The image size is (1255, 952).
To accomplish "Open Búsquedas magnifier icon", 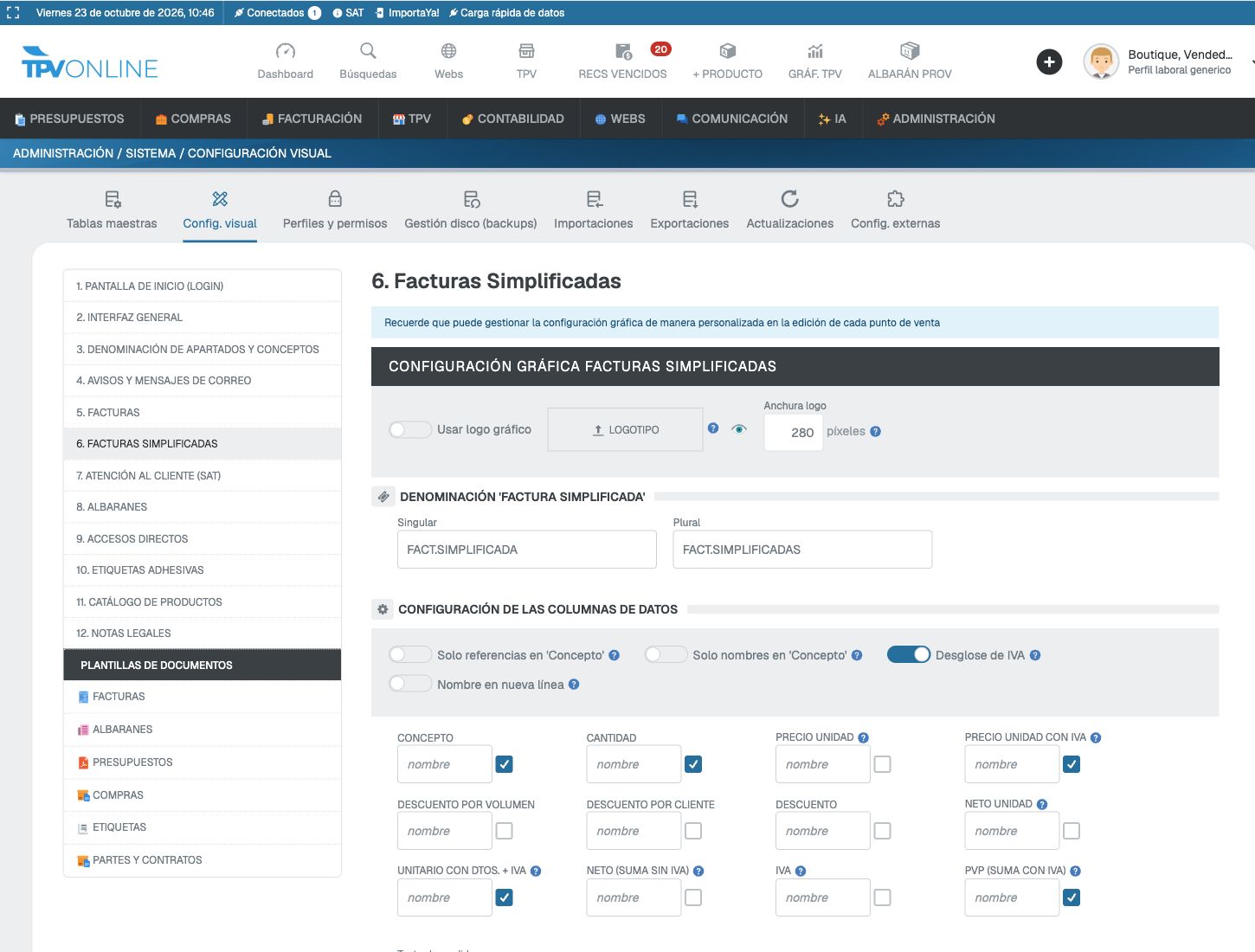I will 368,51.
